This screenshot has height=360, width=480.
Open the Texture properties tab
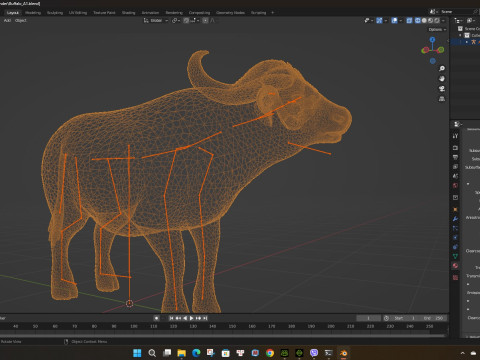(455, 277)
